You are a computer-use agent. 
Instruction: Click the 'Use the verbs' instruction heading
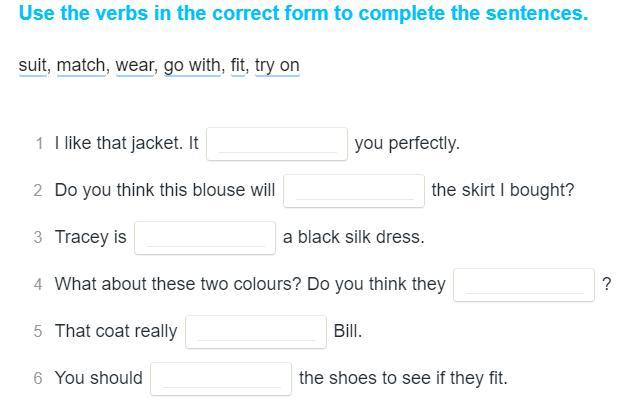tap(303, 14)
